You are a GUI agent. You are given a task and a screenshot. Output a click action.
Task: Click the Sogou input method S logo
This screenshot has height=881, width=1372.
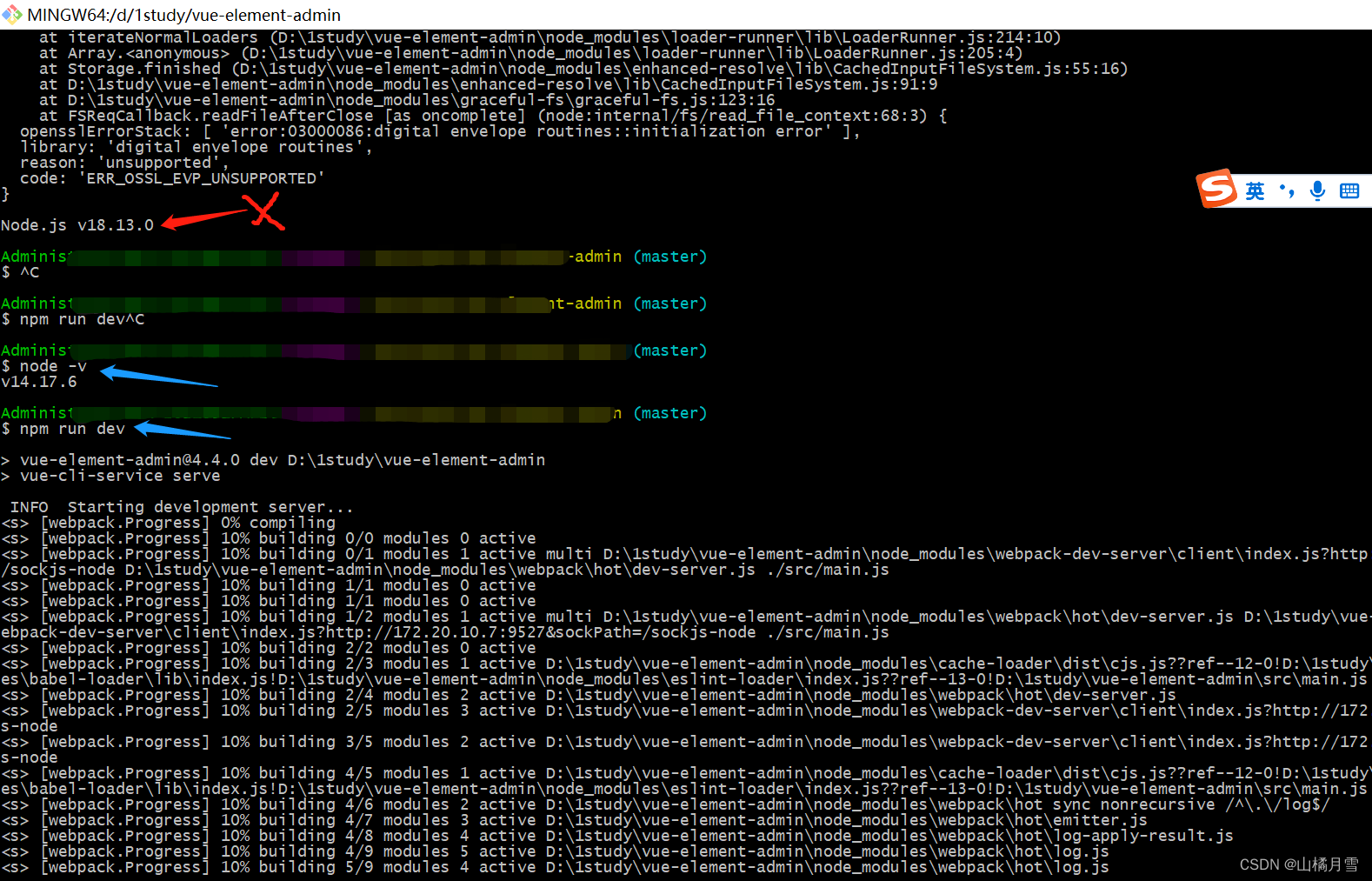1217,189
